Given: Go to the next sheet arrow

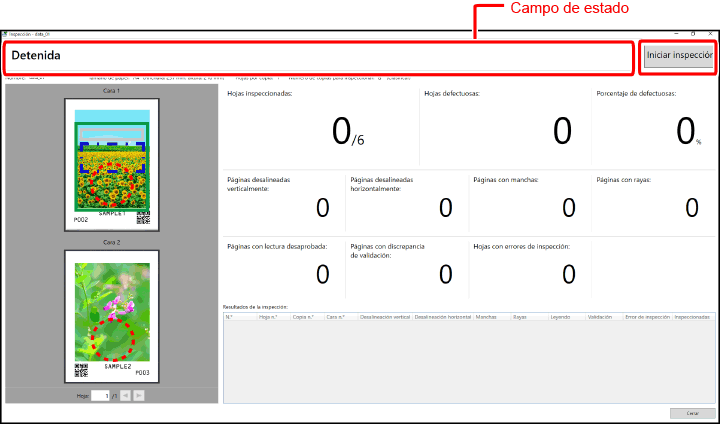Looking at the screenshot, I should (140, 396).
